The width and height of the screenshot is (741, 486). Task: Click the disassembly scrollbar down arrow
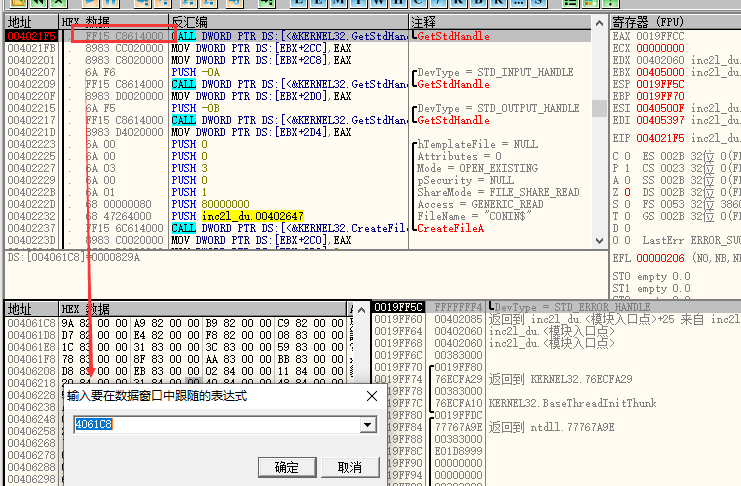point(599,240)
